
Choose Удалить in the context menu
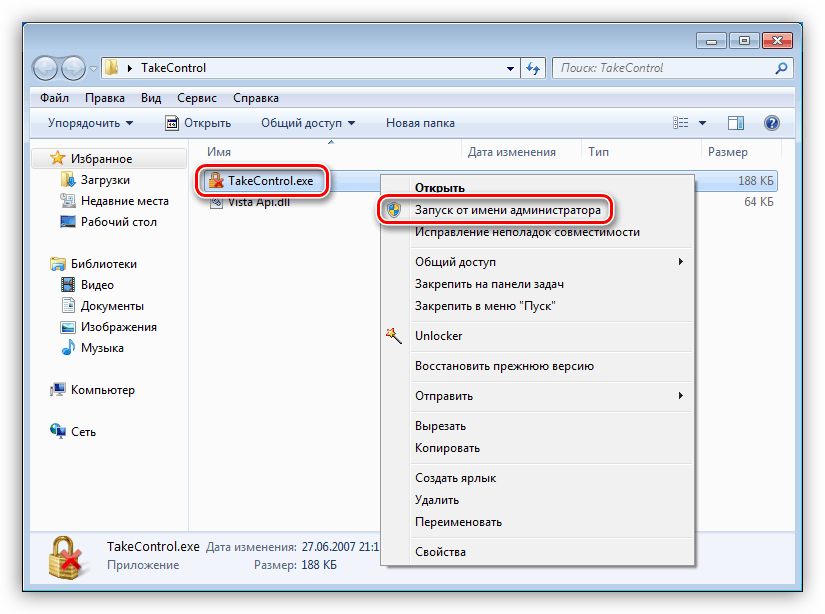[x=437, y=500]
